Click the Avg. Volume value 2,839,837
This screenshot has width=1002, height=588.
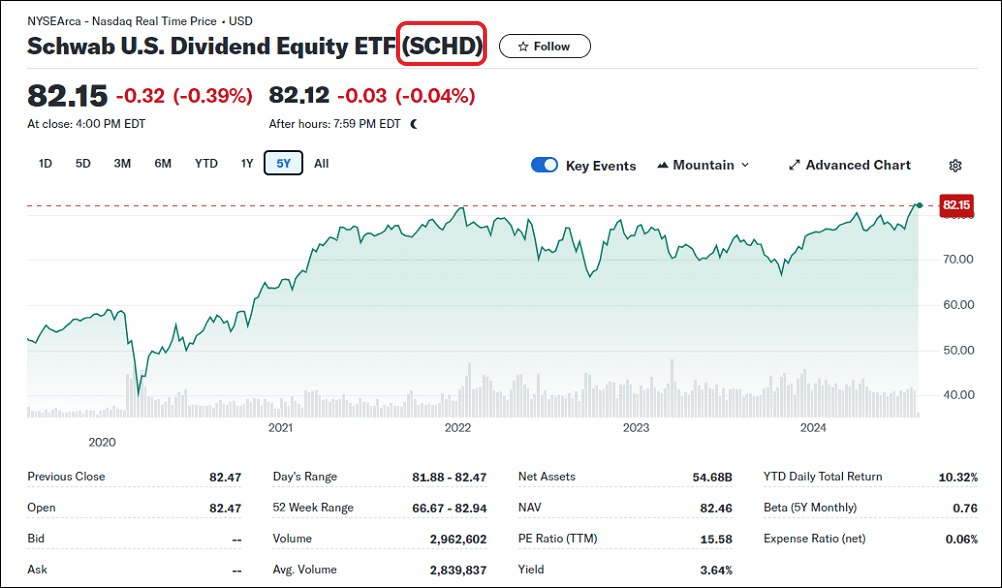click(x=458, y=570)
